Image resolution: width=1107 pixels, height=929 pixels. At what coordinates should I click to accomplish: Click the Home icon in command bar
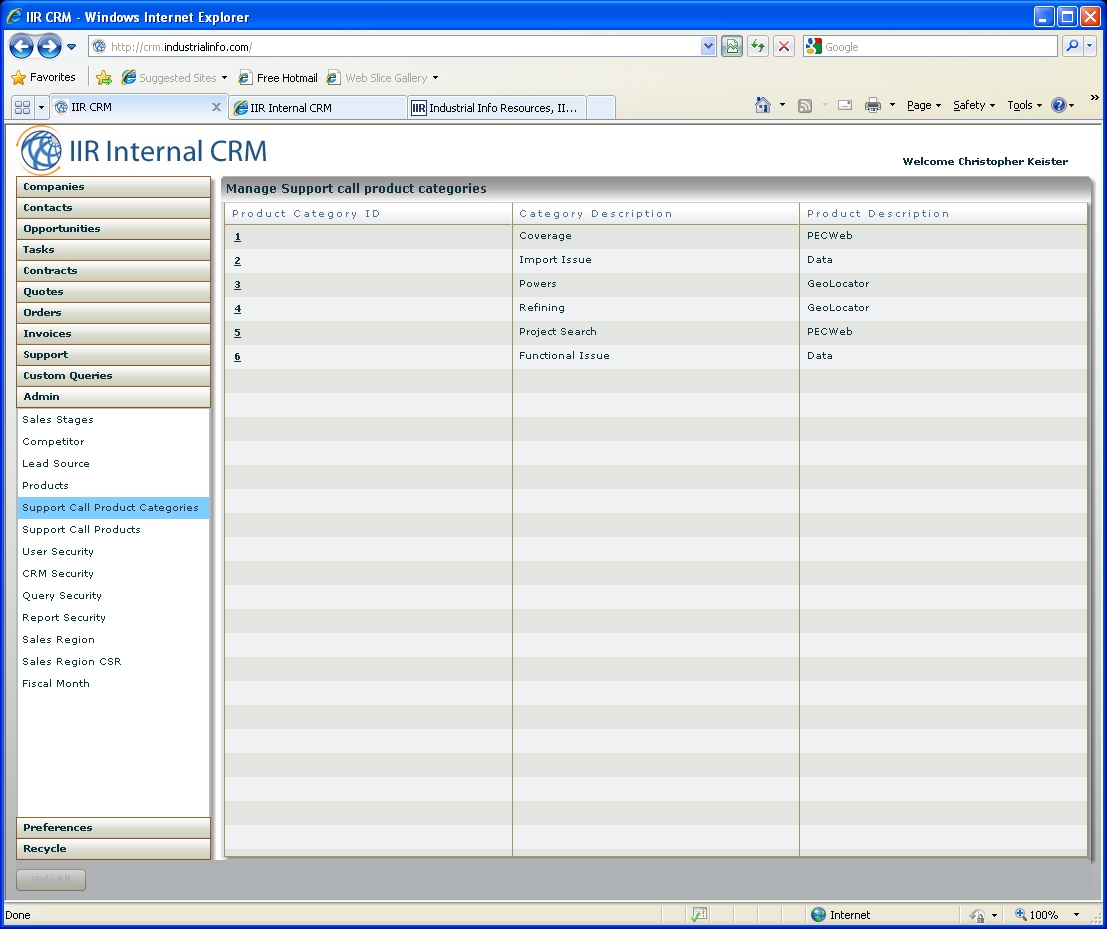point(763,106)
